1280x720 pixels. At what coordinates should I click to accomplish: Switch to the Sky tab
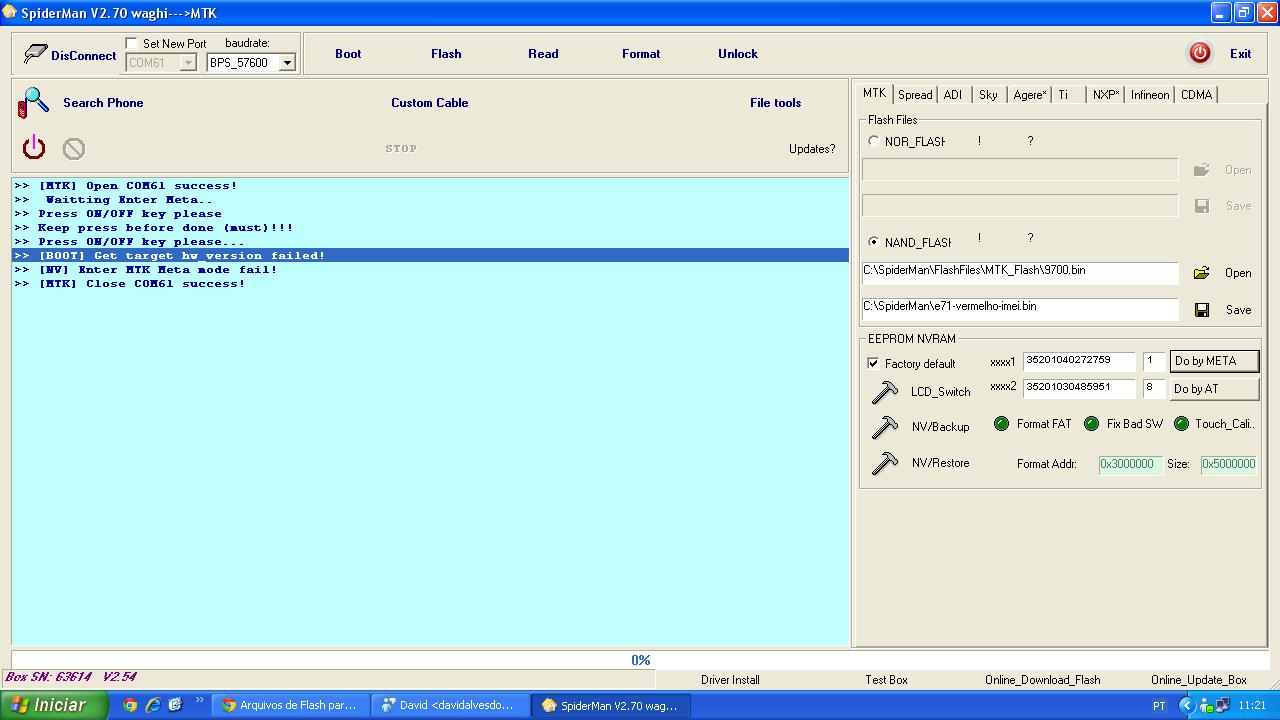[x=988, y=95]
